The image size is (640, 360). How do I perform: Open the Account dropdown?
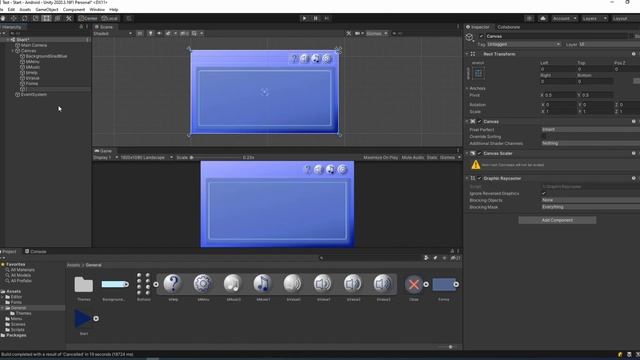click(x=564, y=18)
